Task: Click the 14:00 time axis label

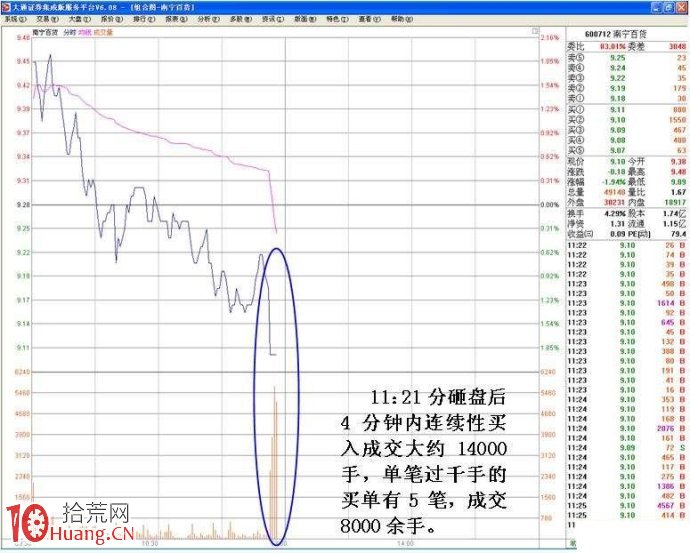Action: coord(405,543)
